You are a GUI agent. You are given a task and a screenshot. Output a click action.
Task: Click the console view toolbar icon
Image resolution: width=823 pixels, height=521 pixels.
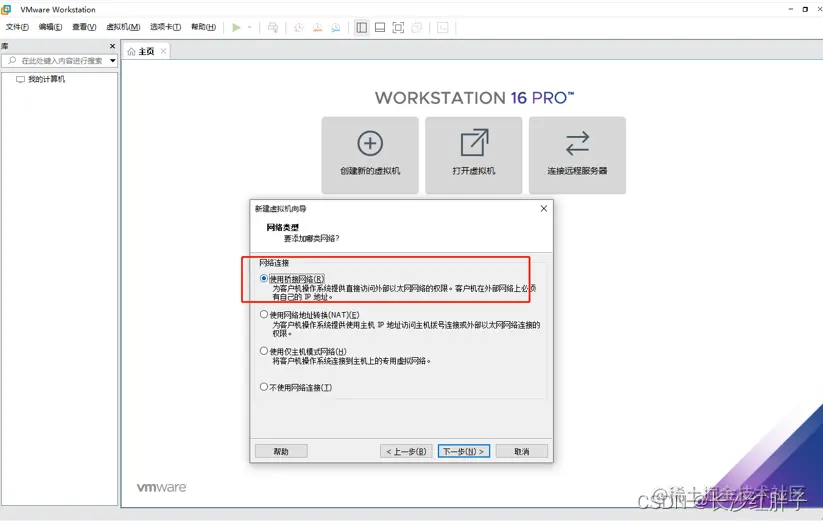[442, 27]
